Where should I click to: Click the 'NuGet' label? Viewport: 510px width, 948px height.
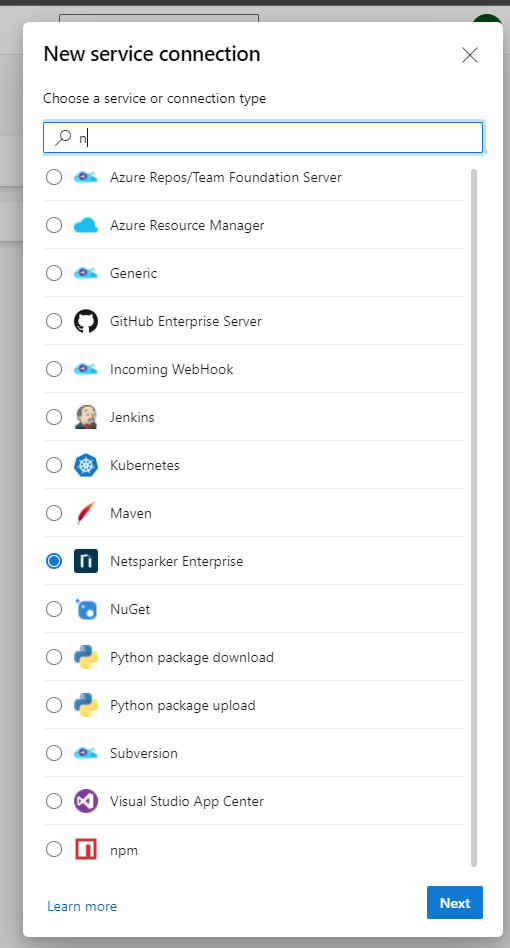(x=130, y=609)
